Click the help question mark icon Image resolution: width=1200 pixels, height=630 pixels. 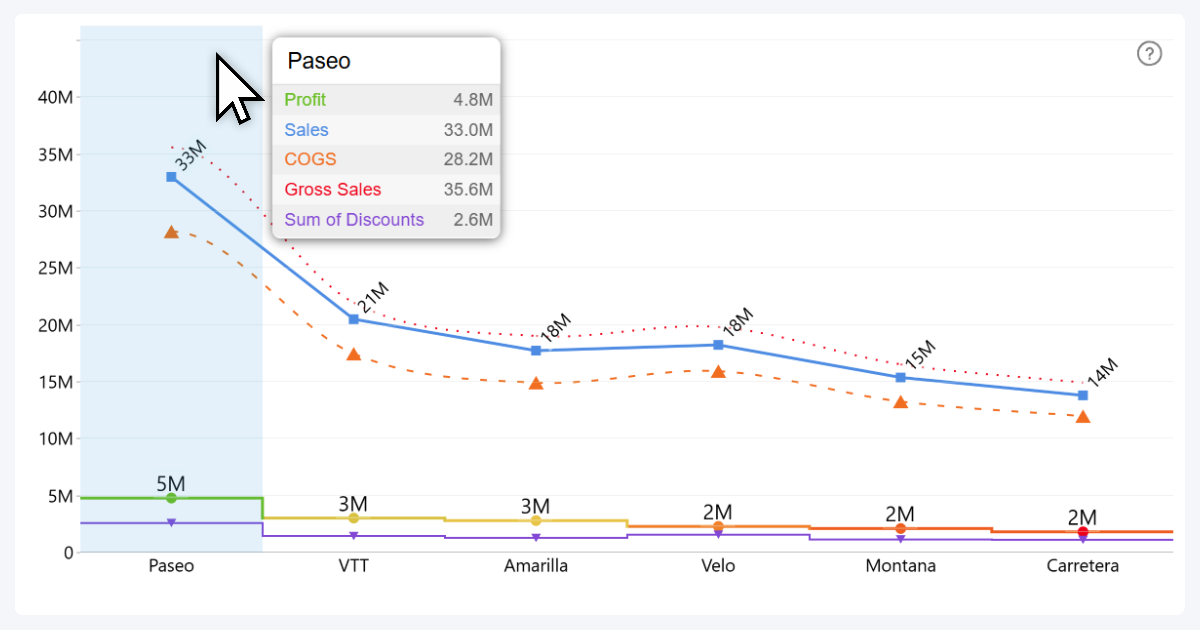click(x=1150, y=54)
